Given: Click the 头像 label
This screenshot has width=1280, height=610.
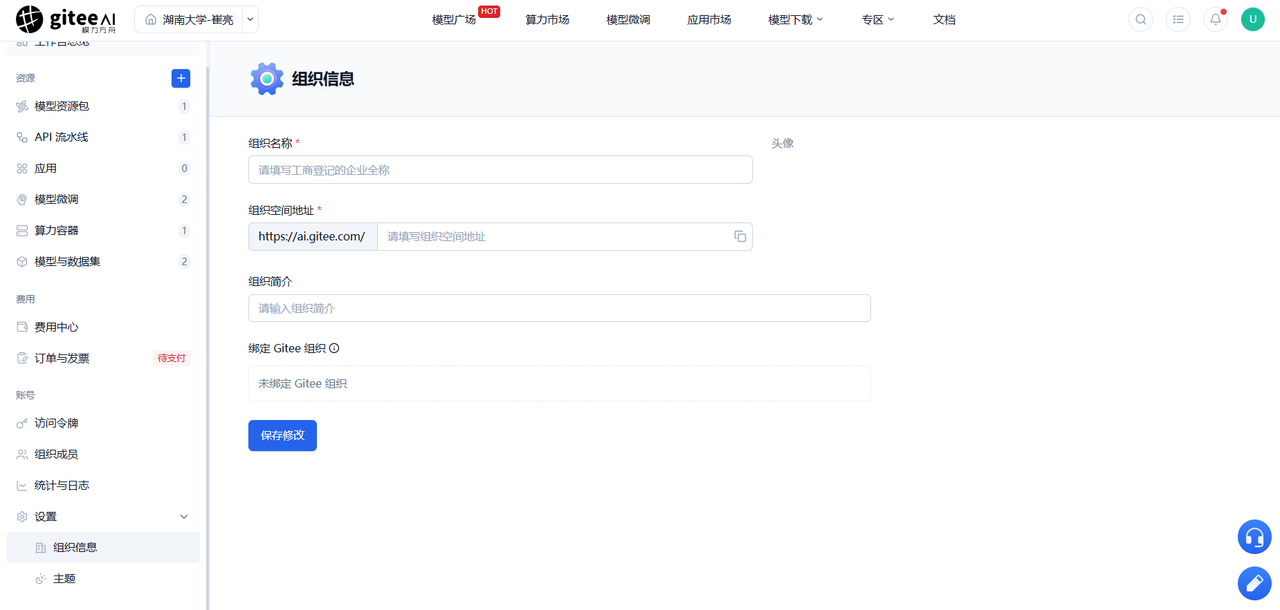Looking at the screenshot, I should [x=782, y=143].
